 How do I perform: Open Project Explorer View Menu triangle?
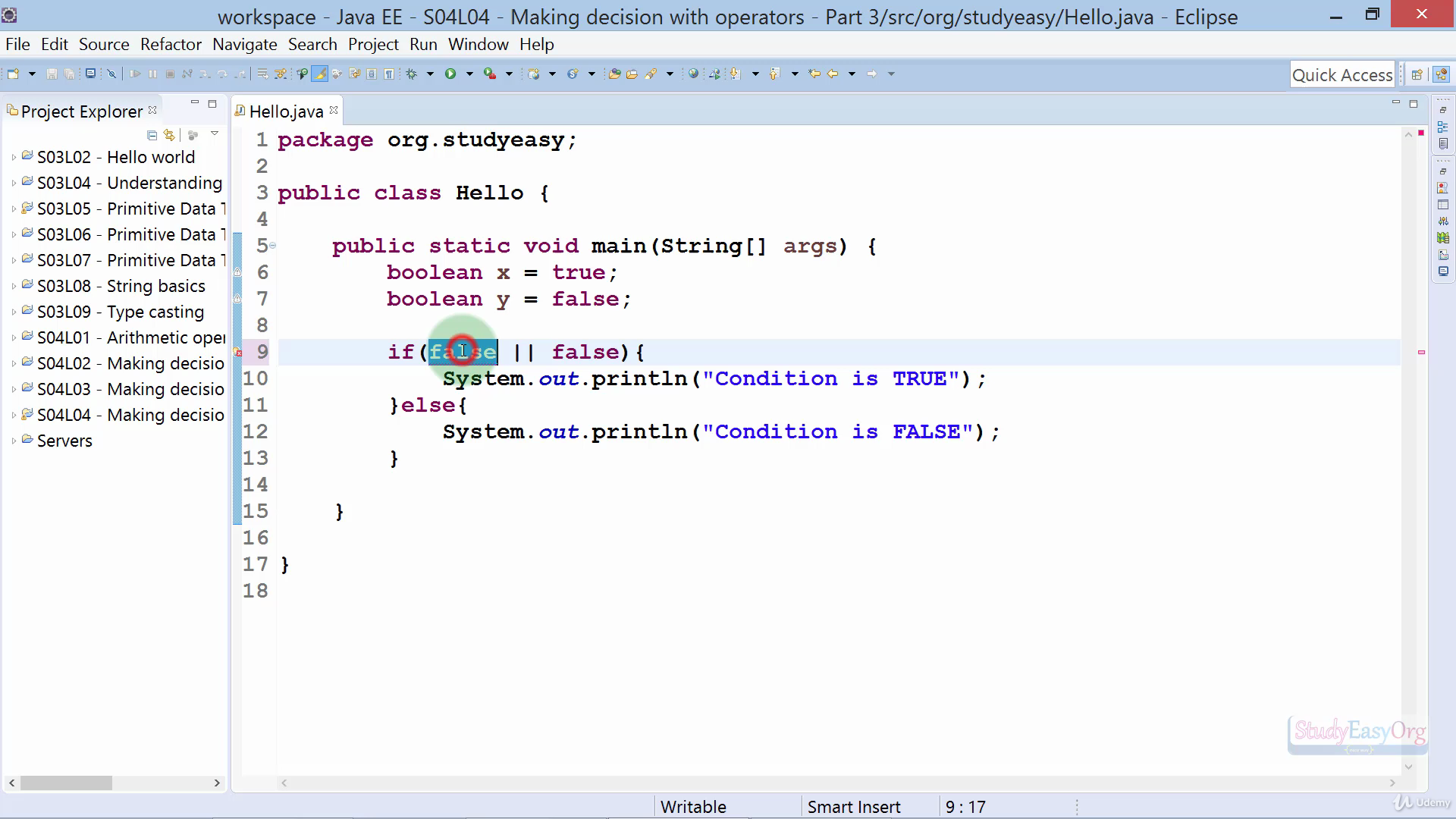(x=215, y=133)
